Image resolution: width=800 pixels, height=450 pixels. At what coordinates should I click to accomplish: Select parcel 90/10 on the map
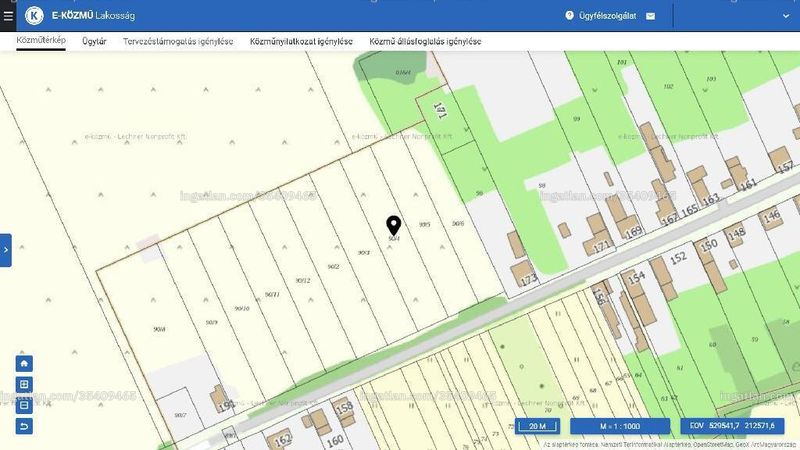pos(242,308)
